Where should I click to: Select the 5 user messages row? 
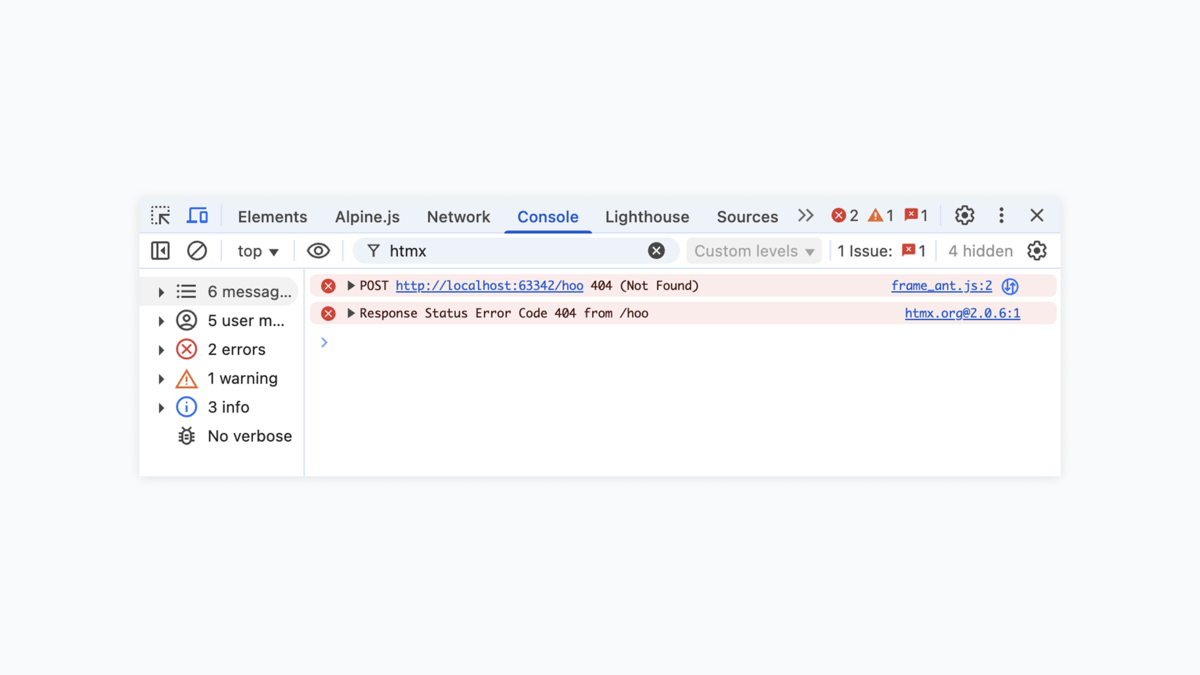[221, 321]
